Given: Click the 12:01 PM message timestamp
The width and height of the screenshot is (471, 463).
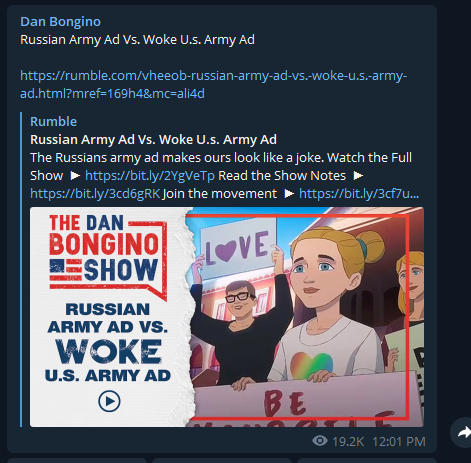Looking at the screenshot, I should (399, 442).
